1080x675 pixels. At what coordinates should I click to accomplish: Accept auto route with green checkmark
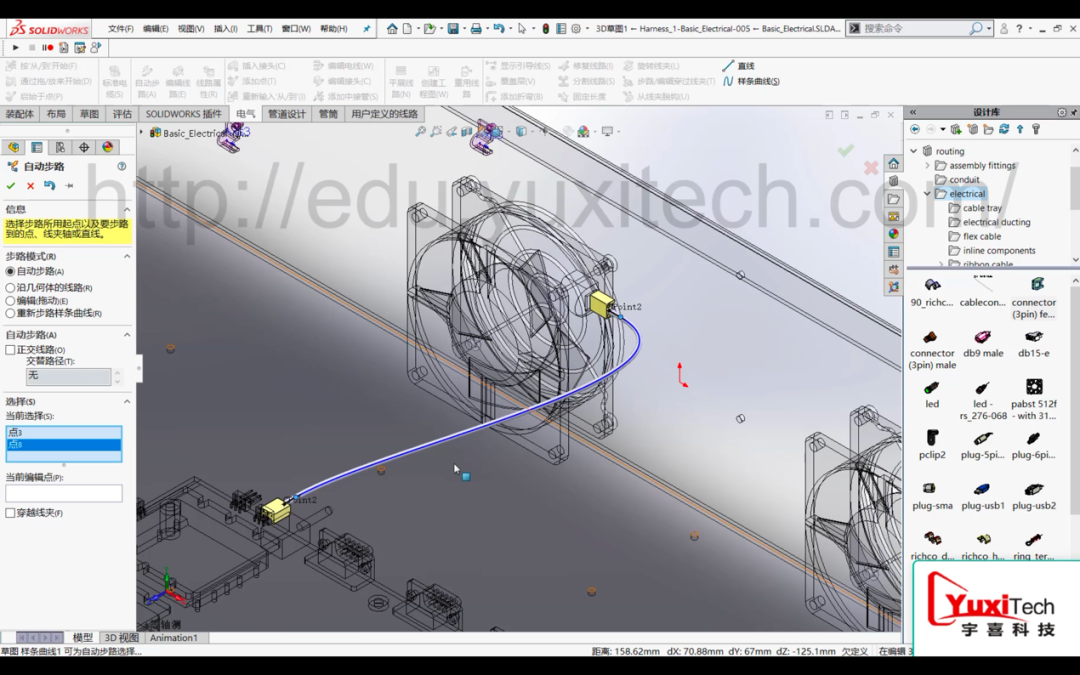[10, 185]
